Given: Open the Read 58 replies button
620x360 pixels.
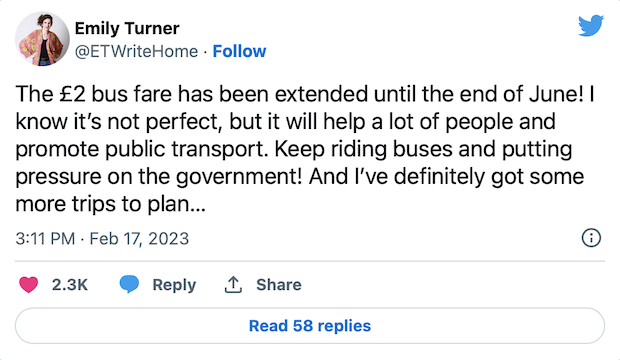Looking at the screenshot, I should [310, 326].
